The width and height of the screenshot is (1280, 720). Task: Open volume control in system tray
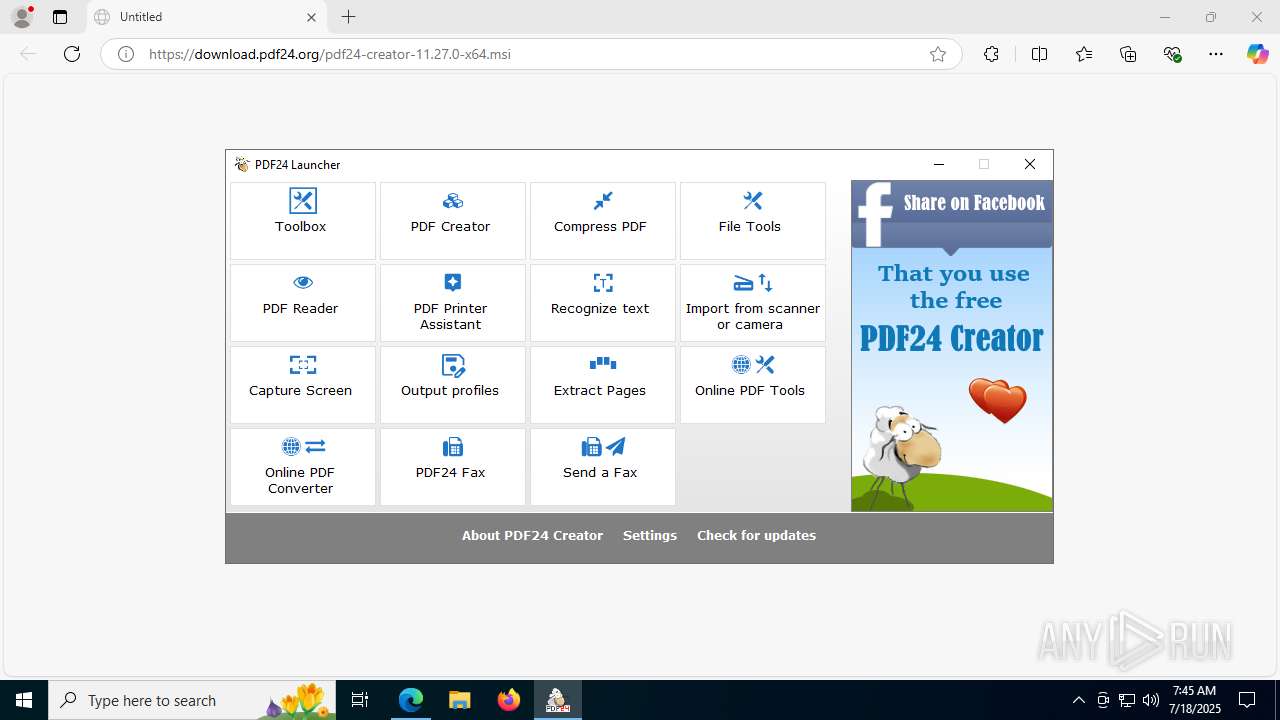pos(1151,700)
